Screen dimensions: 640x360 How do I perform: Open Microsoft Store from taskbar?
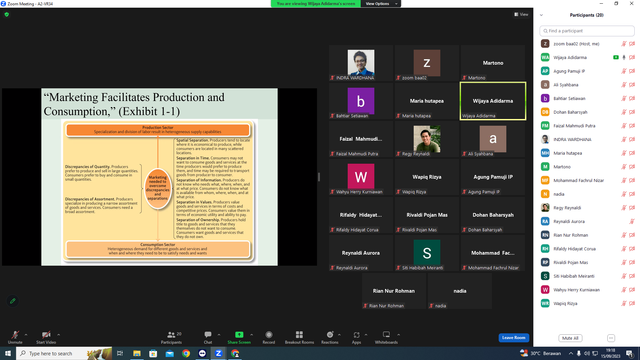[x=153, y=353]
